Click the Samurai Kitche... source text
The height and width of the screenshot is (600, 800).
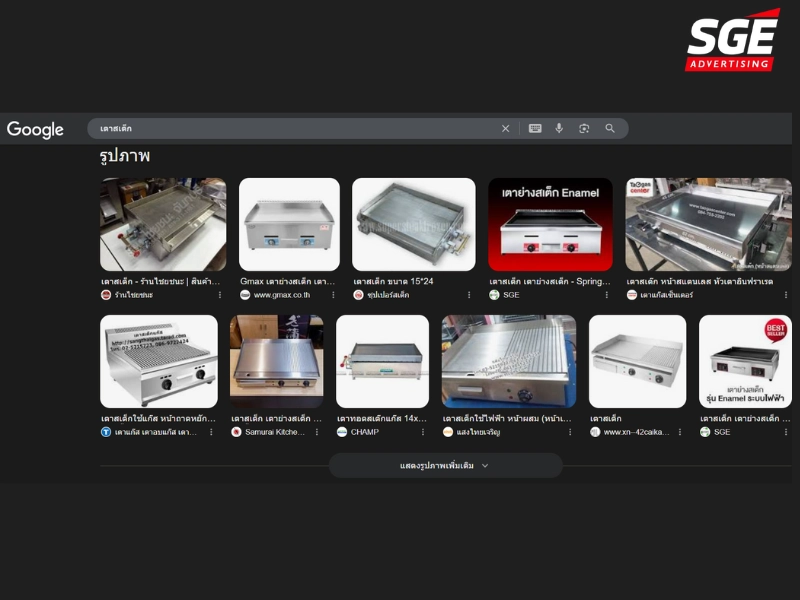(274, 432)
